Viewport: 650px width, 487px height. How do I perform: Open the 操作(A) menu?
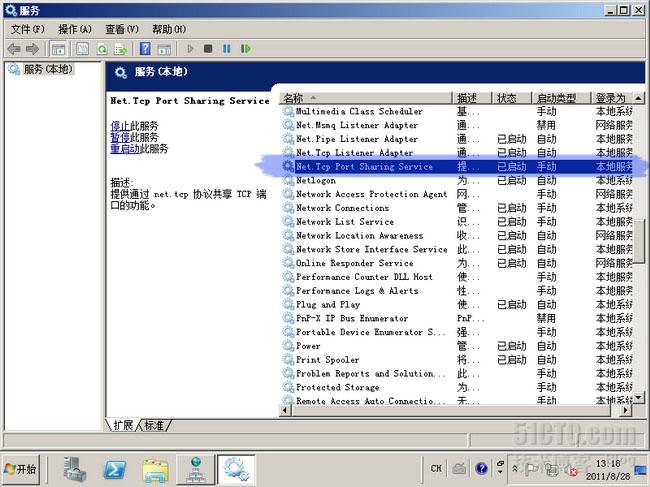pyautogui.click(x=75, y=29)
